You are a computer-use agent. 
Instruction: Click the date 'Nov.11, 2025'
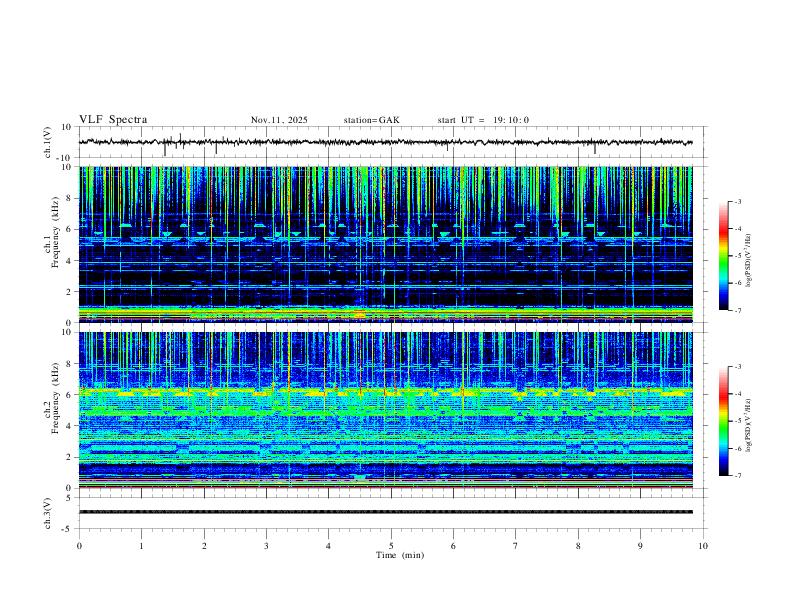click(x=279, y=120)
